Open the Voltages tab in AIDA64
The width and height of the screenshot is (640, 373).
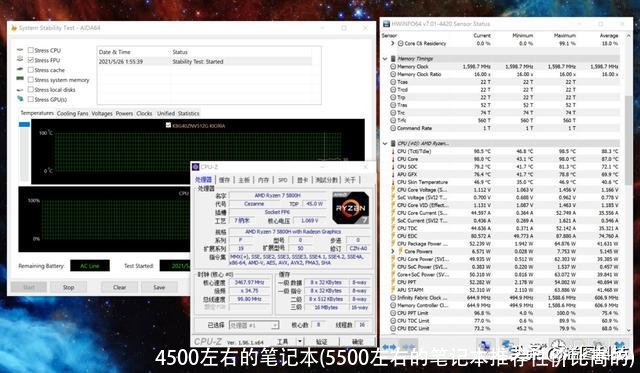(x=102, y=113)
